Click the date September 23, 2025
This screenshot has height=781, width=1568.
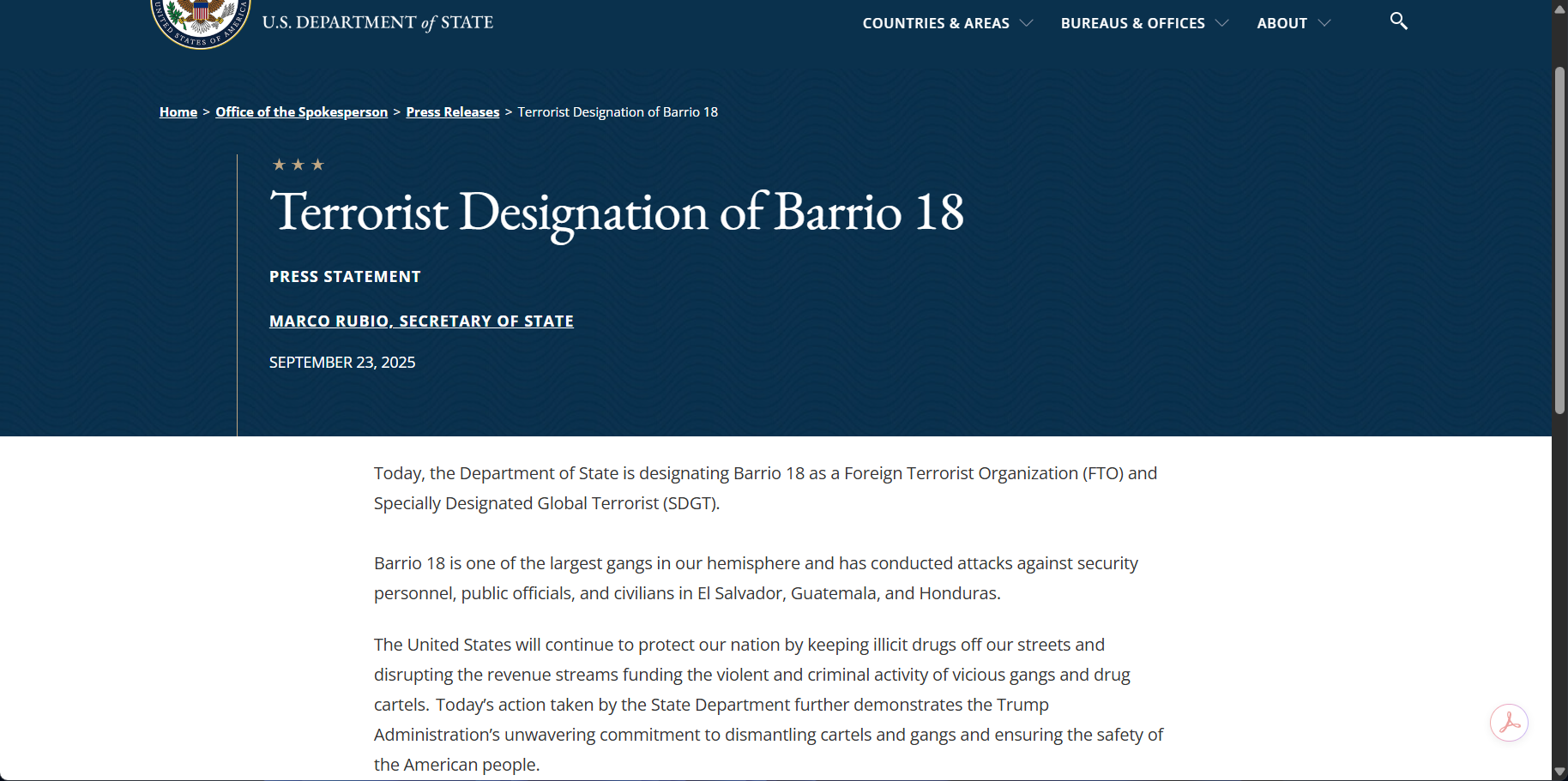point(342,363)
